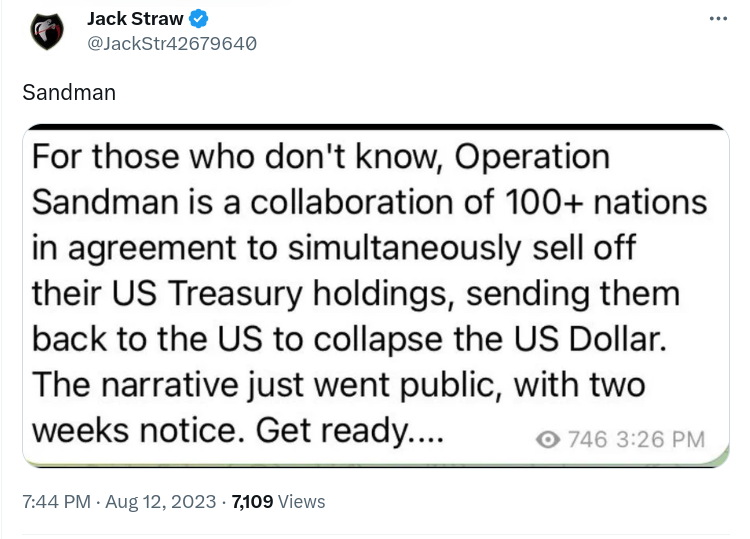Screen dimensions: 750x539
Task: Open the embedded Operation Sandman screenshot
Action: pos(375,295)
